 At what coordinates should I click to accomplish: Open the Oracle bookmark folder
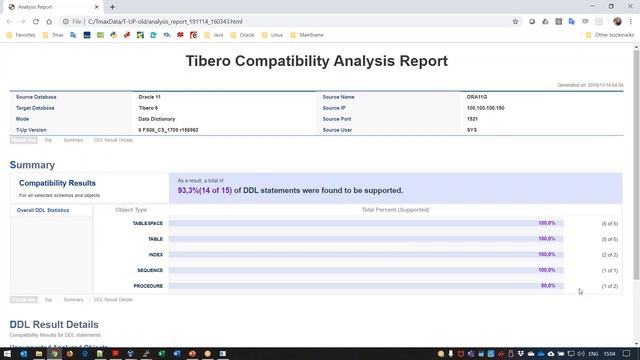pyautogui.click(x=242, y=35)
